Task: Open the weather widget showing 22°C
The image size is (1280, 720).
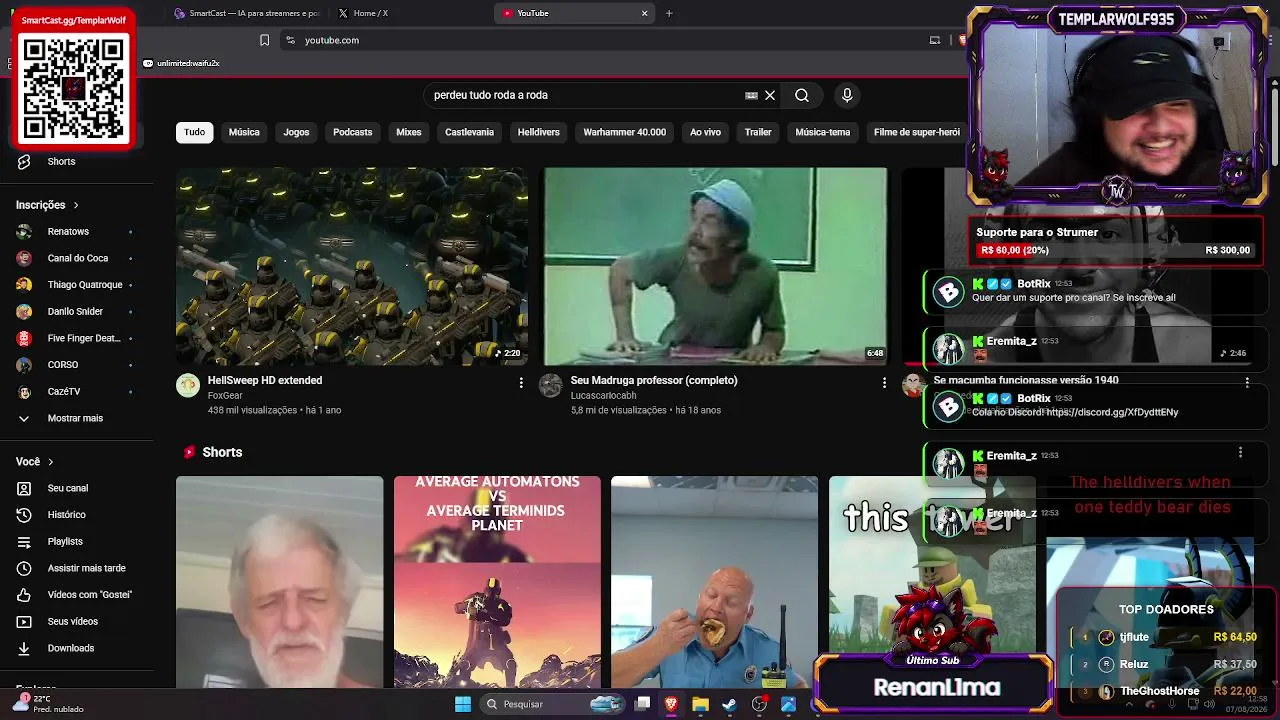Action: pyautogui.click(x=50, y=704)
